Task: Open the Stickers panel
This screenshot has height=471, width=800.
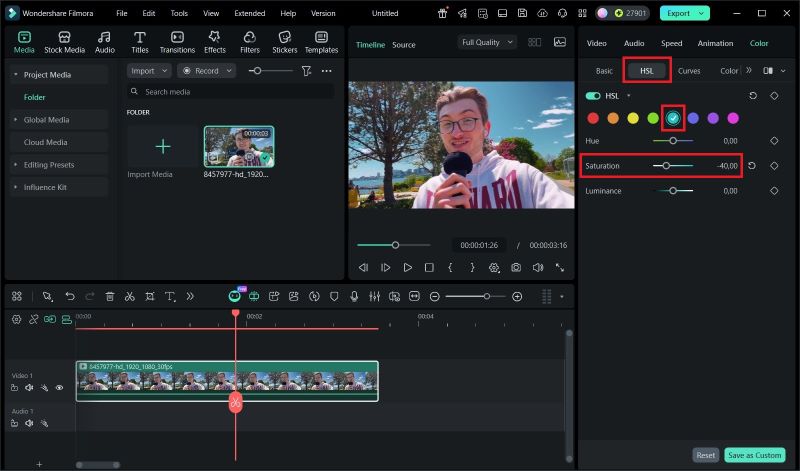Action: click(x=285, y=42)
